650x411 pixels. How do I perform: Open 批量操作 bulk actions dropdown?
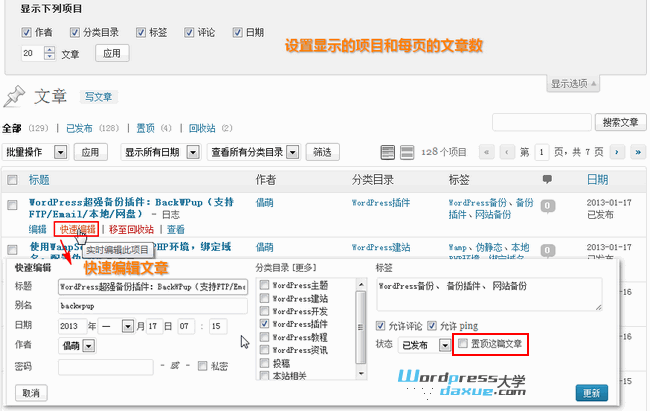[35, 152]
